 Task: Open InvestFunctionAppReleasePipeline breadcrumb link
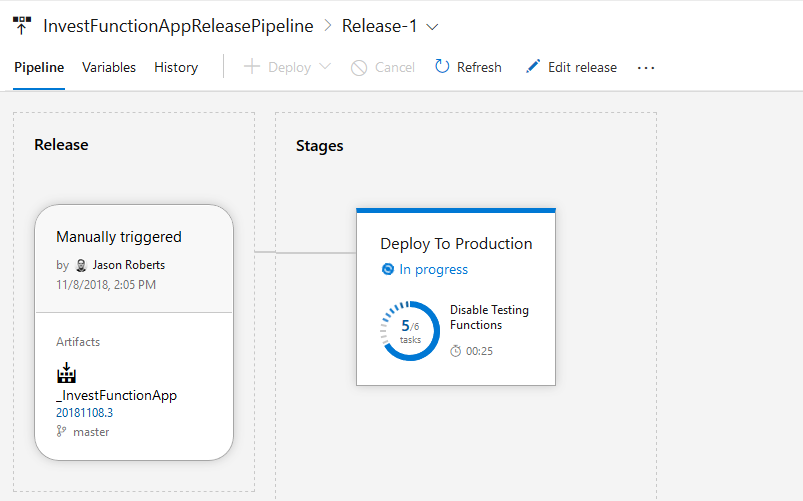[178, 26]
